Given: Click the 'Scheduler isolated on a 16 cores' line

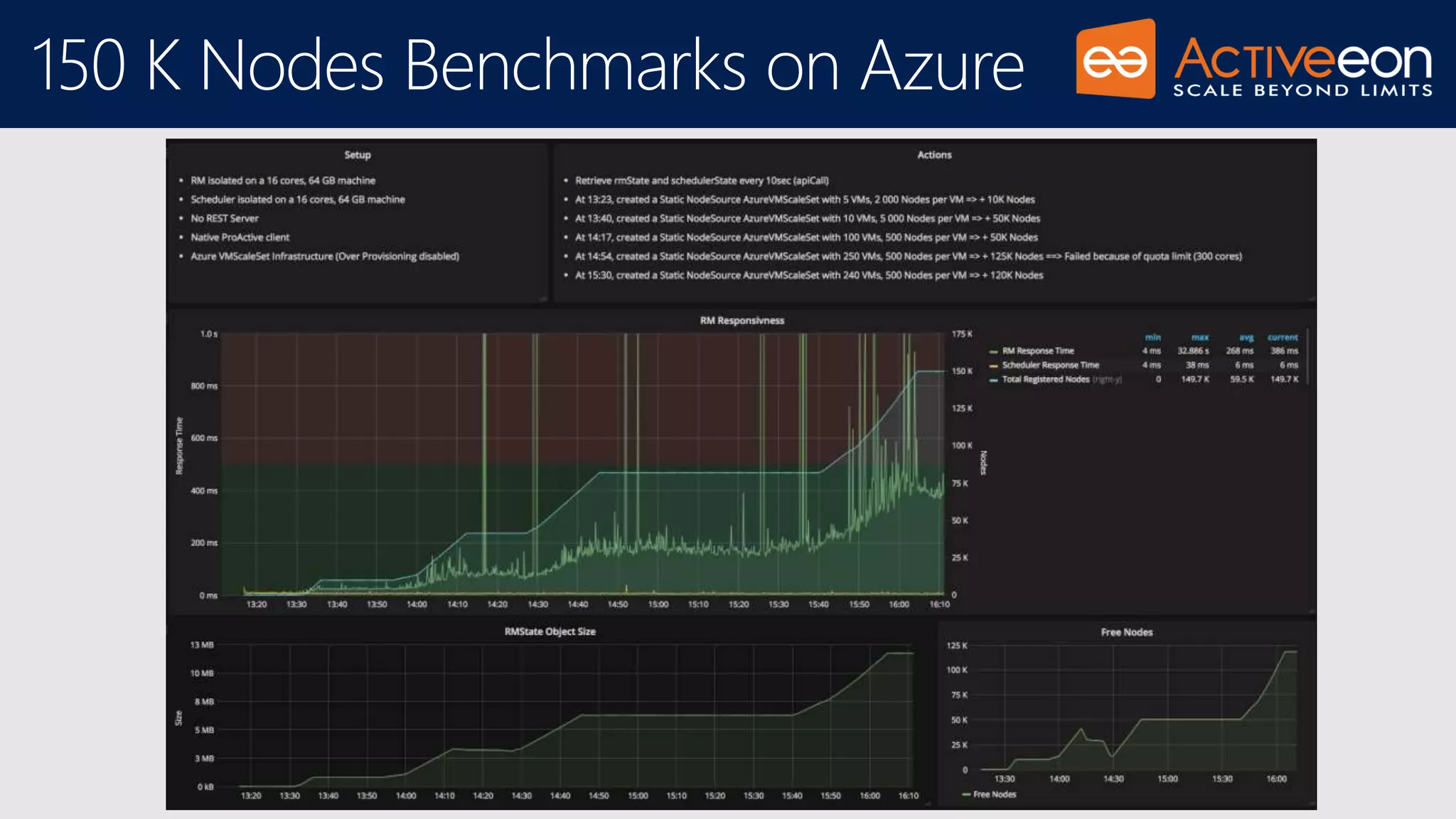Looking at the screenshot, I should pos(298,200).
